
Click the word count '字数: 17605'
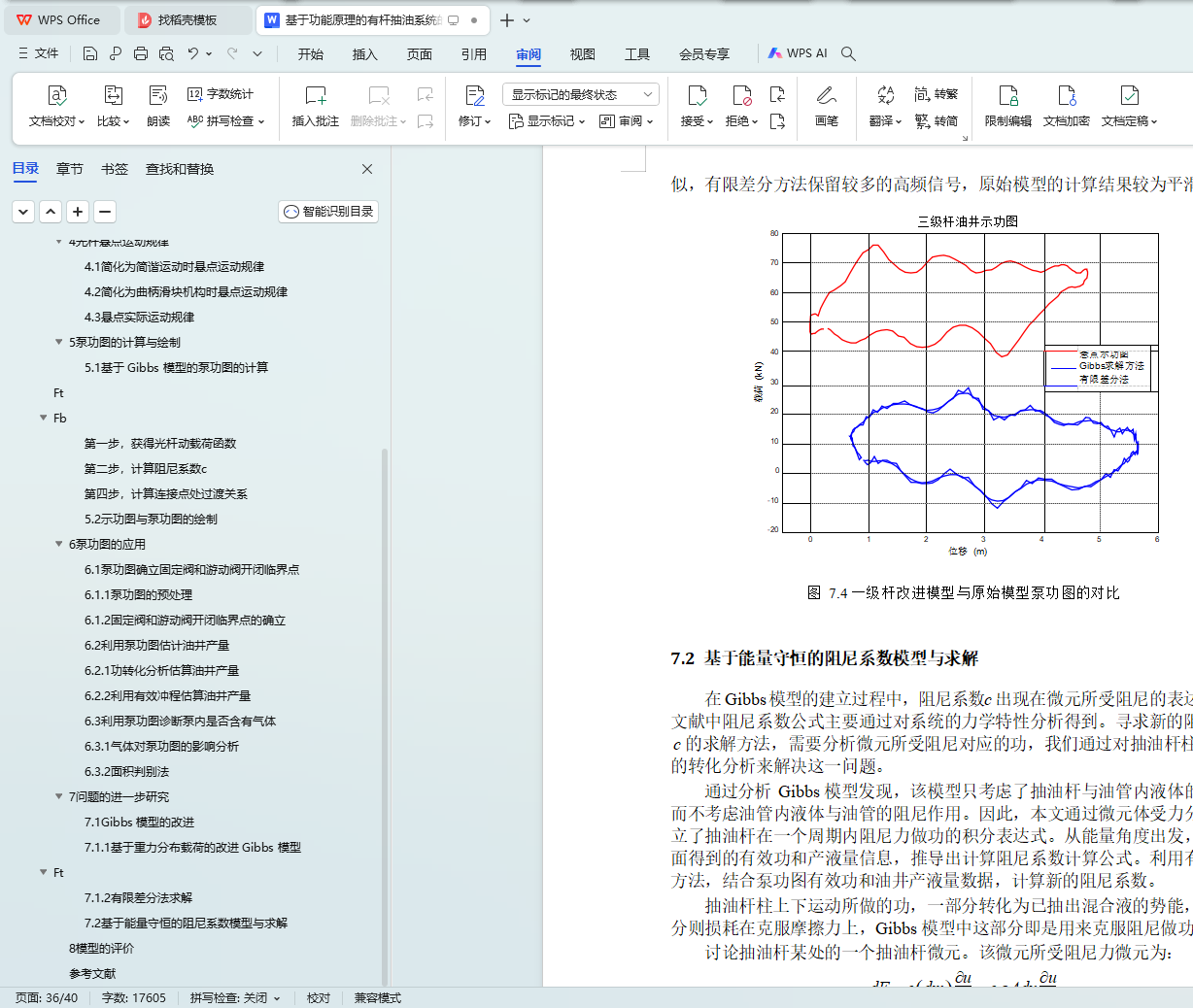(134, 997)
